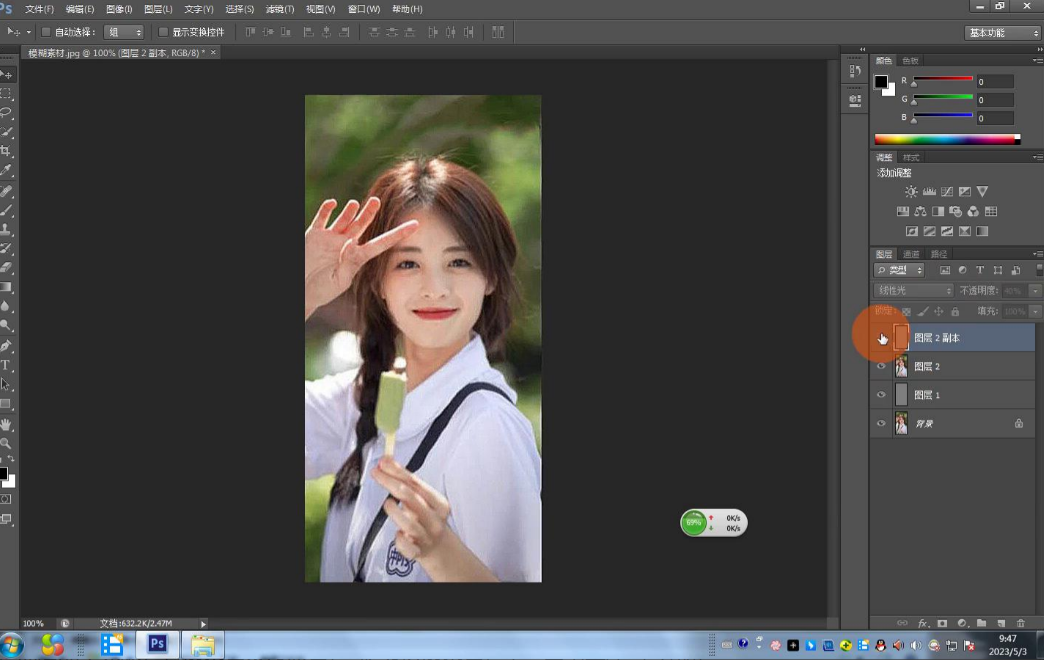Screen dimensions: 1044x660
Task: Add a Color Balance adjustment
Action: point(920,212)
